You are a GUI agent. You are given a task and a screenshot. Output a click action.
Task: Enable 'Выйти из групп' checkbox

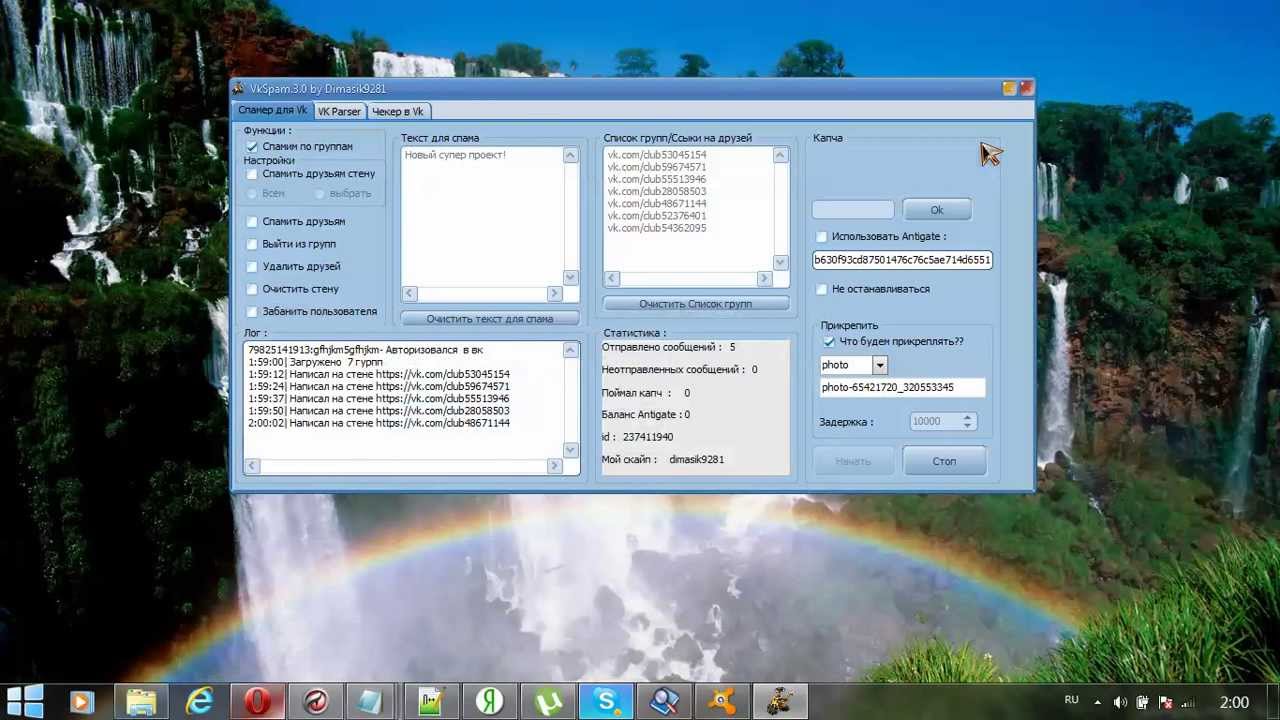point(252,244)
